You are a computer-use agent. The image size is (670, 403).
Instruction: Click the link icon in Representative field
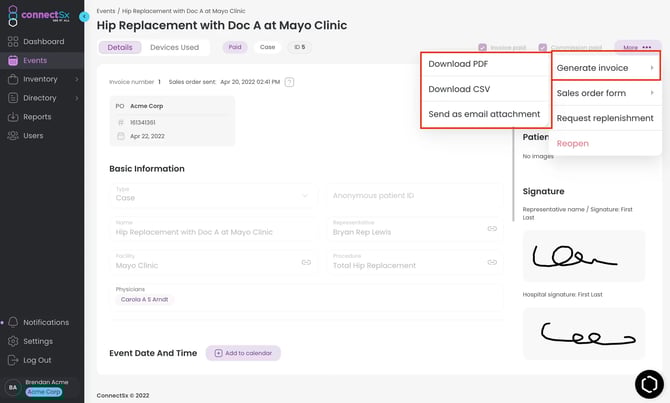(492, 229)
